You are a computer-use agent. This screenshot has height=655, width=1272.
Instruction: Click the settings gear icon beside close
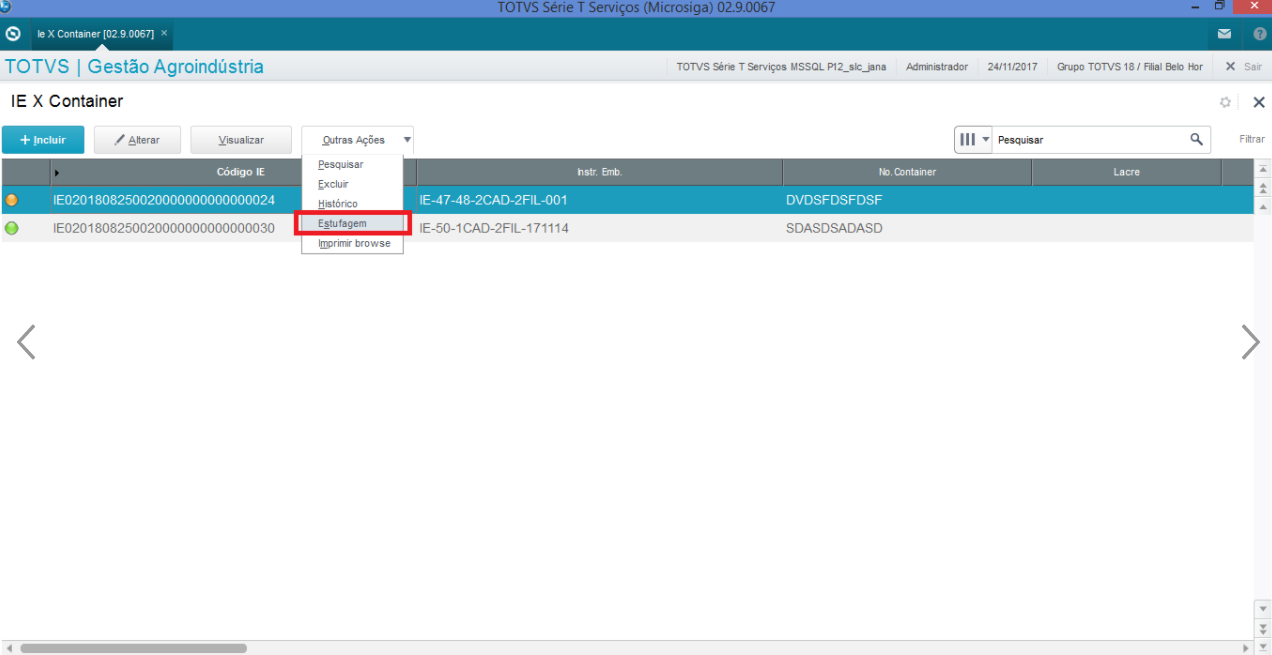[1225, 102]
